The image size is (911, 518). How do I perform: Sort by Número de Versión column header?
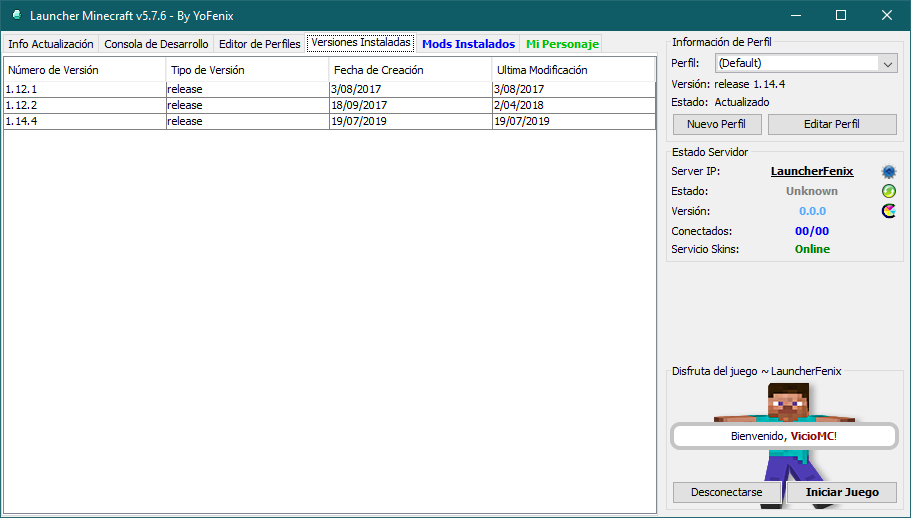tap(85, 70)
